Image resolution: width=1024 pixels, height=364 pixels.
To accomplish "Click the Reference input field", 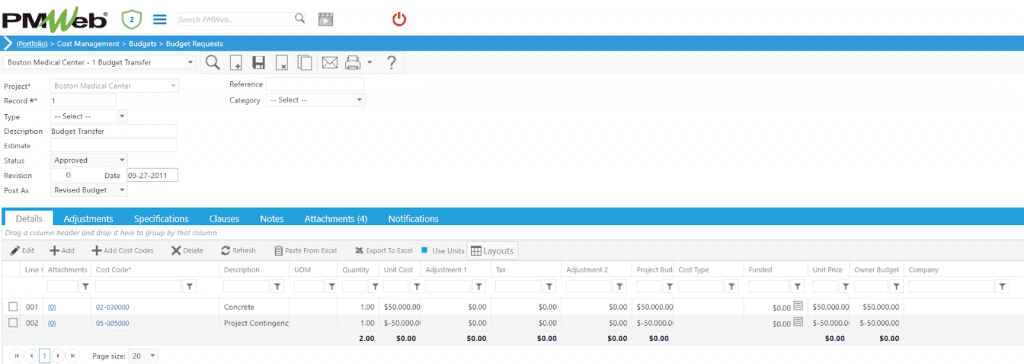I will coord(315,84).
